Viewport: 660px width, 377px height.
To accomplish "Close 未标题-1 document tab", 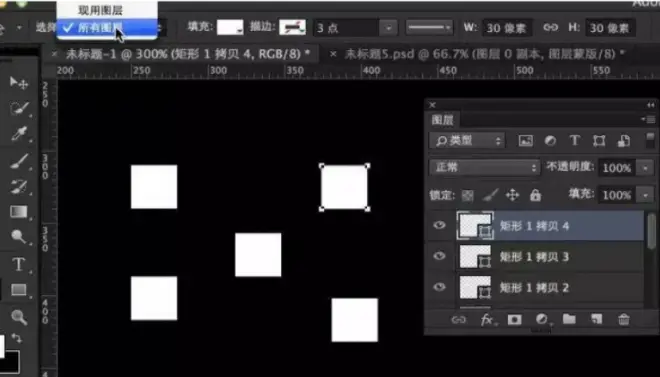I will coord(54,54).
